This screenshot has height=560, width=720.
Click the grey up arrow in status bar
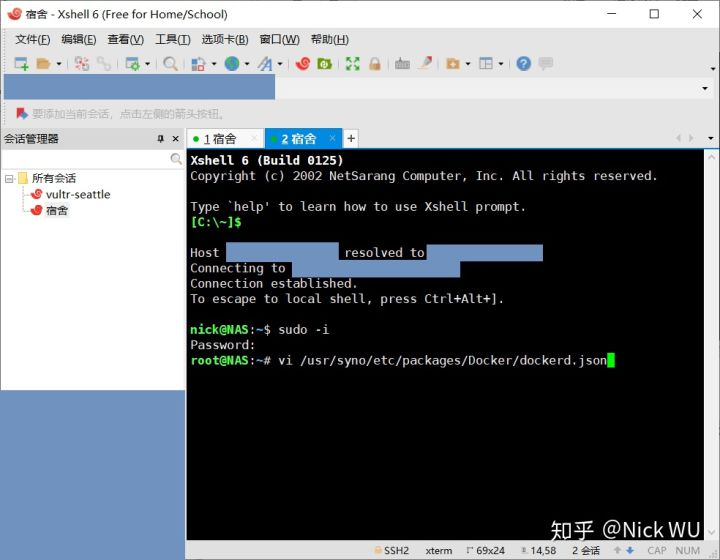pyautogui.click(x=618, y=550)
